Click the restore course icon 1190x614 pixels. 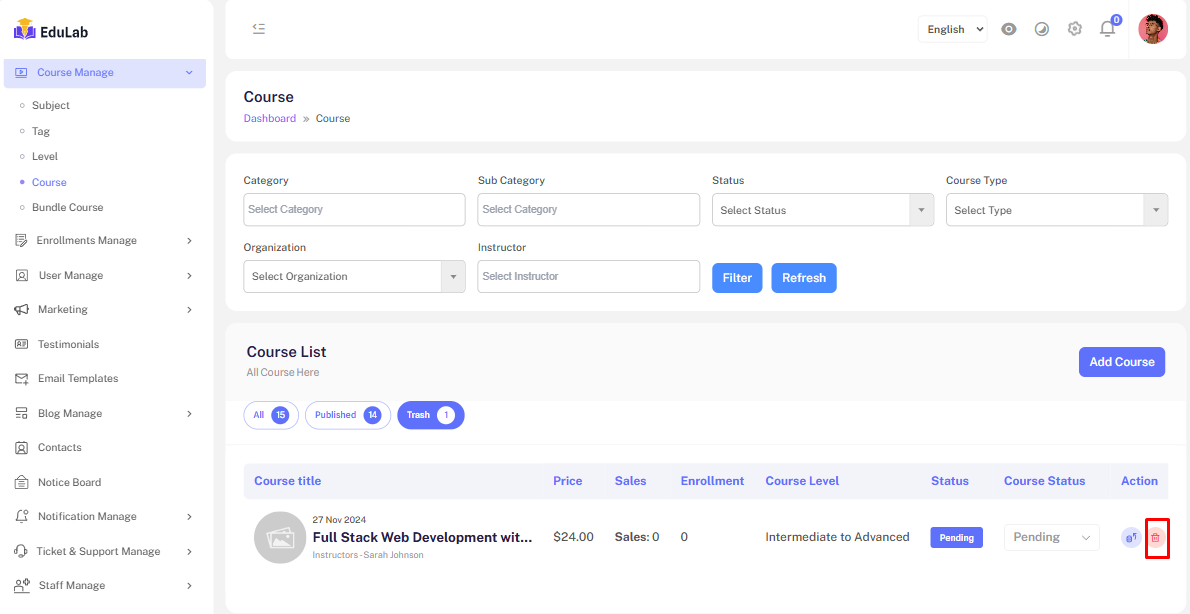click(x=1131, y=538)
